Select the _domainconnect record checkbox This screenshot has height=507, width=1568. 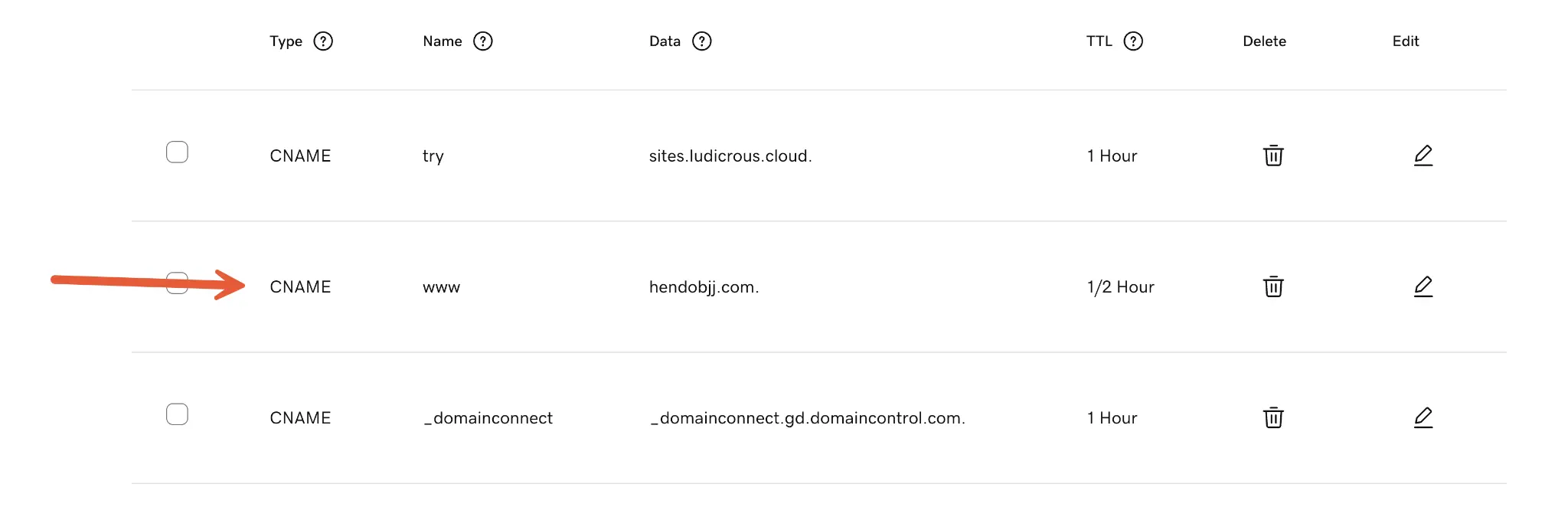pos(177,414)
